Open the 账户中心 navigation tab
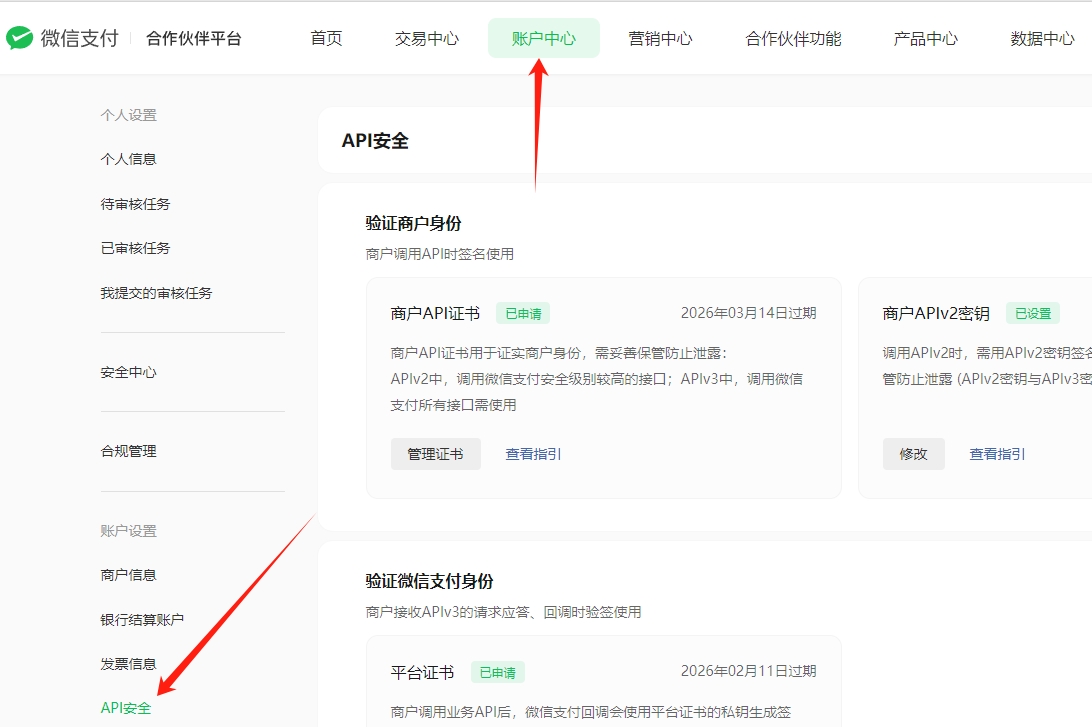The height and width of the screenshot is (727, 1092). (543, 38)
